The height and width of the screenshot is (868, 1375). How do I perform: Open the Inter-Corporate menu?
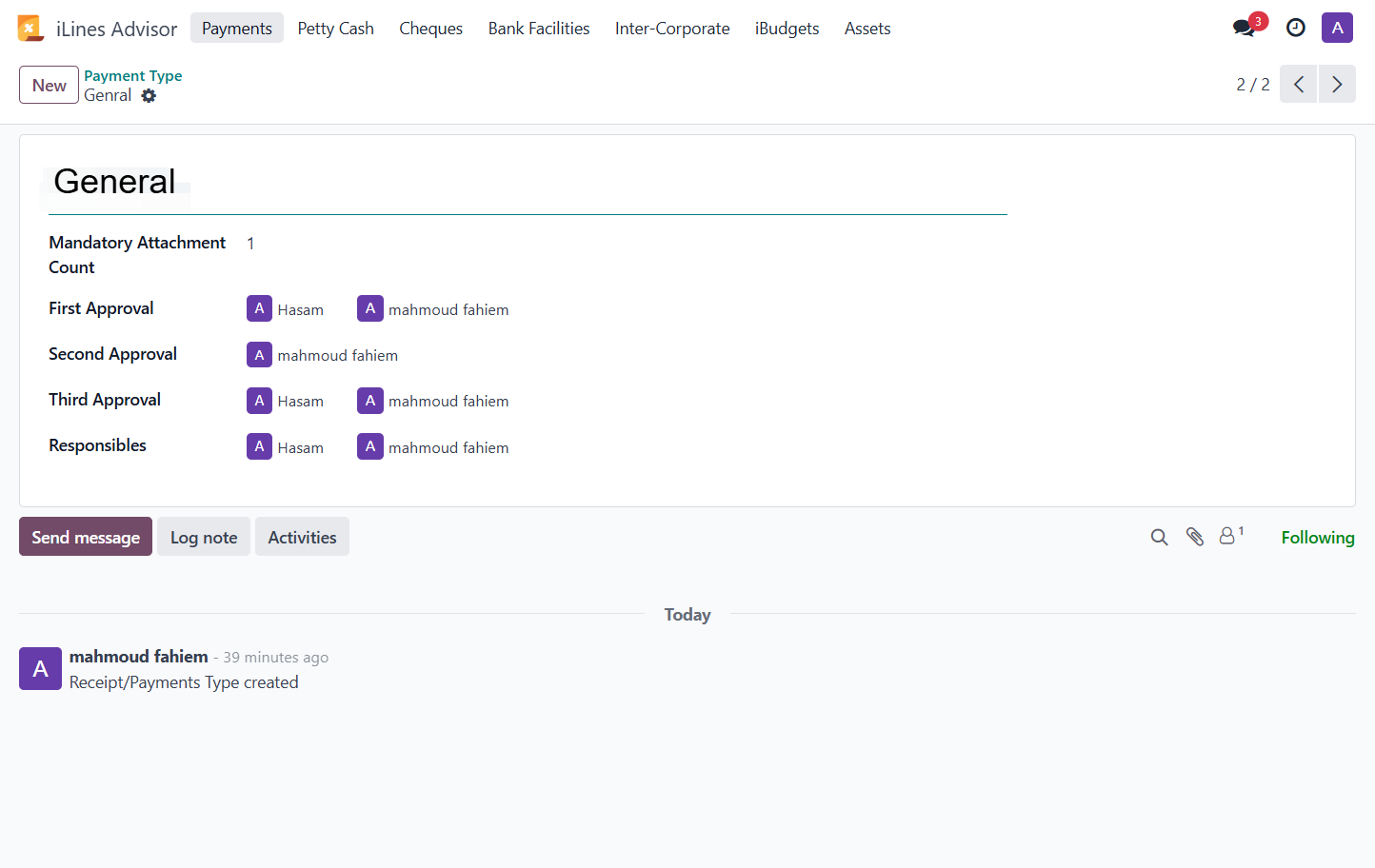(672, 28)
